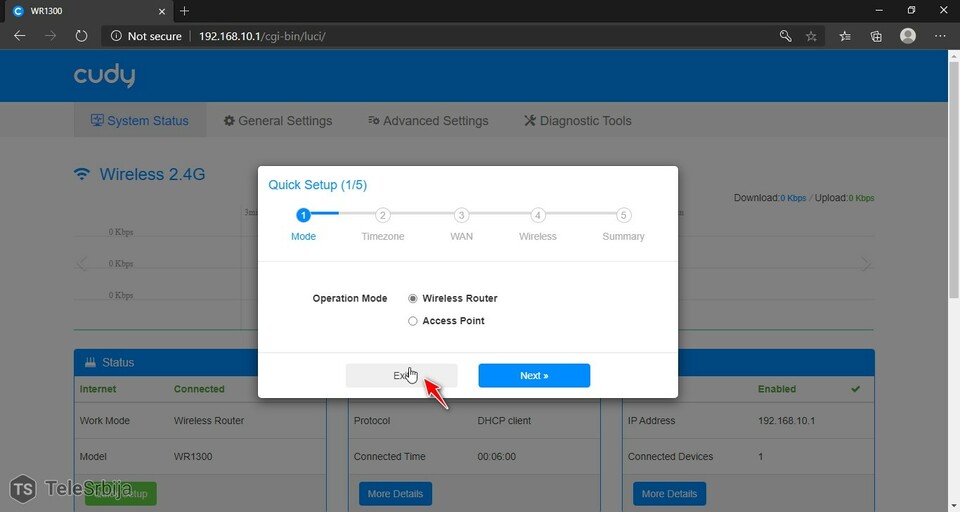960x512 pixels.
Task: Click the Cudy logo
Action: (x=104, y=76)
